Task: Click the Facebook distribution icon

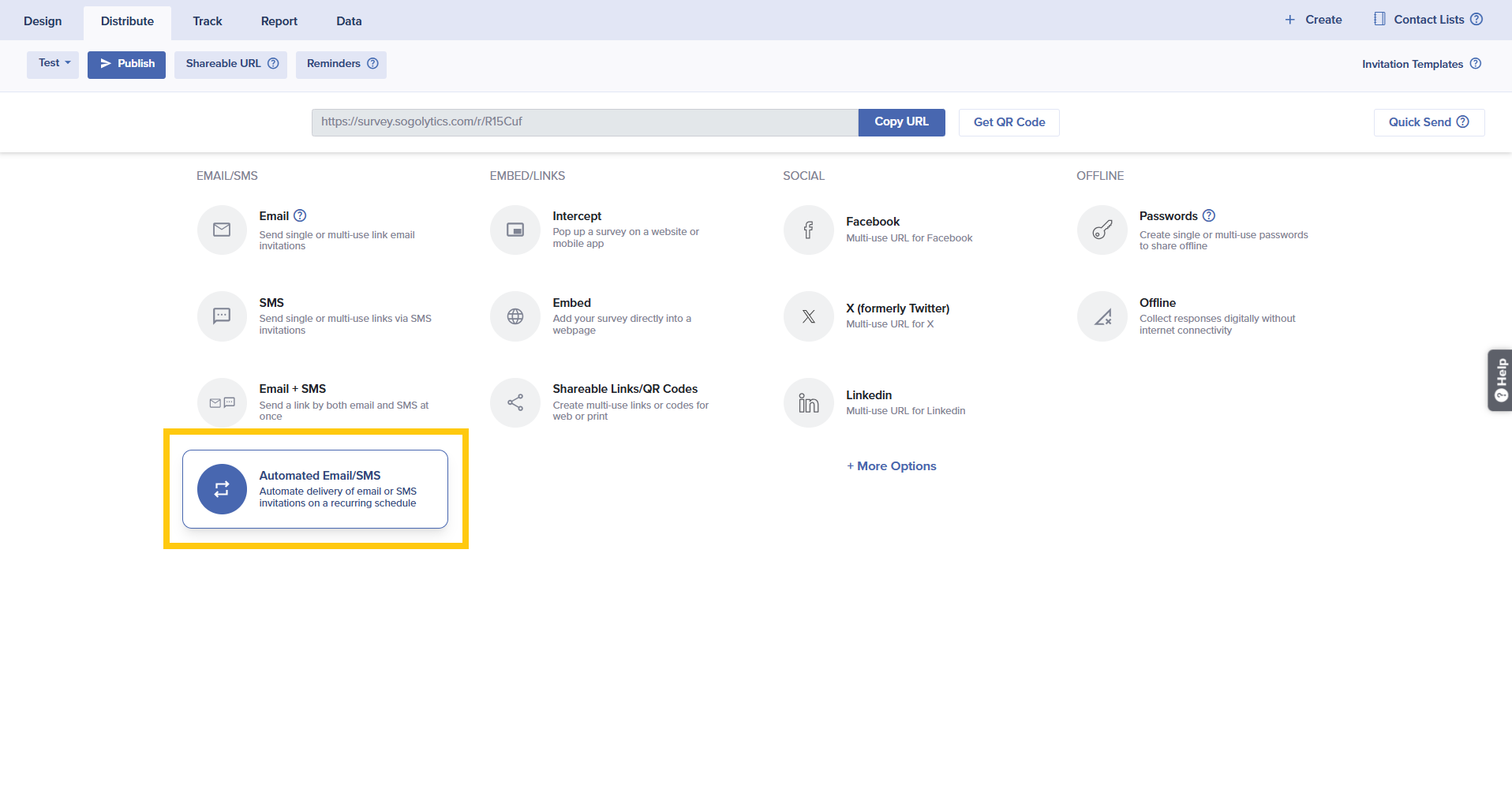Action: (808, 230)
